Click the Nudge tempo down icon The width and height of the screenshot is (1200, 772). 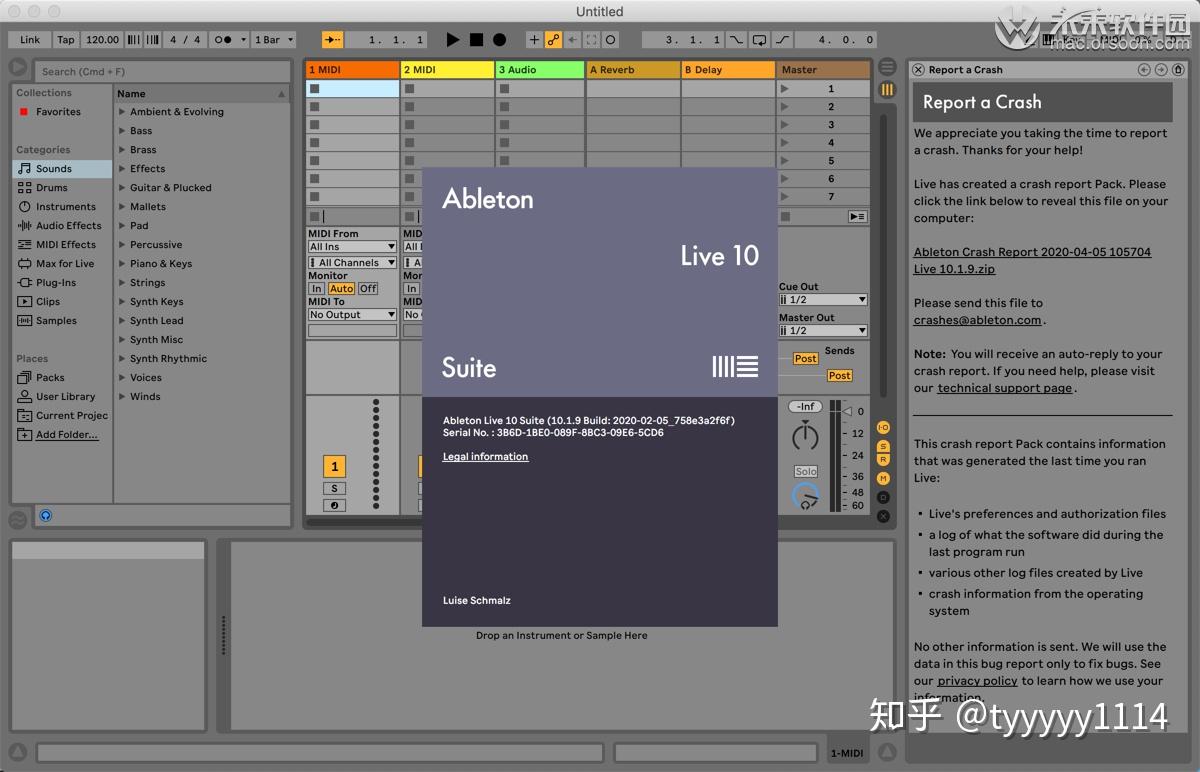pyautogui.click(x=135, y=40)
